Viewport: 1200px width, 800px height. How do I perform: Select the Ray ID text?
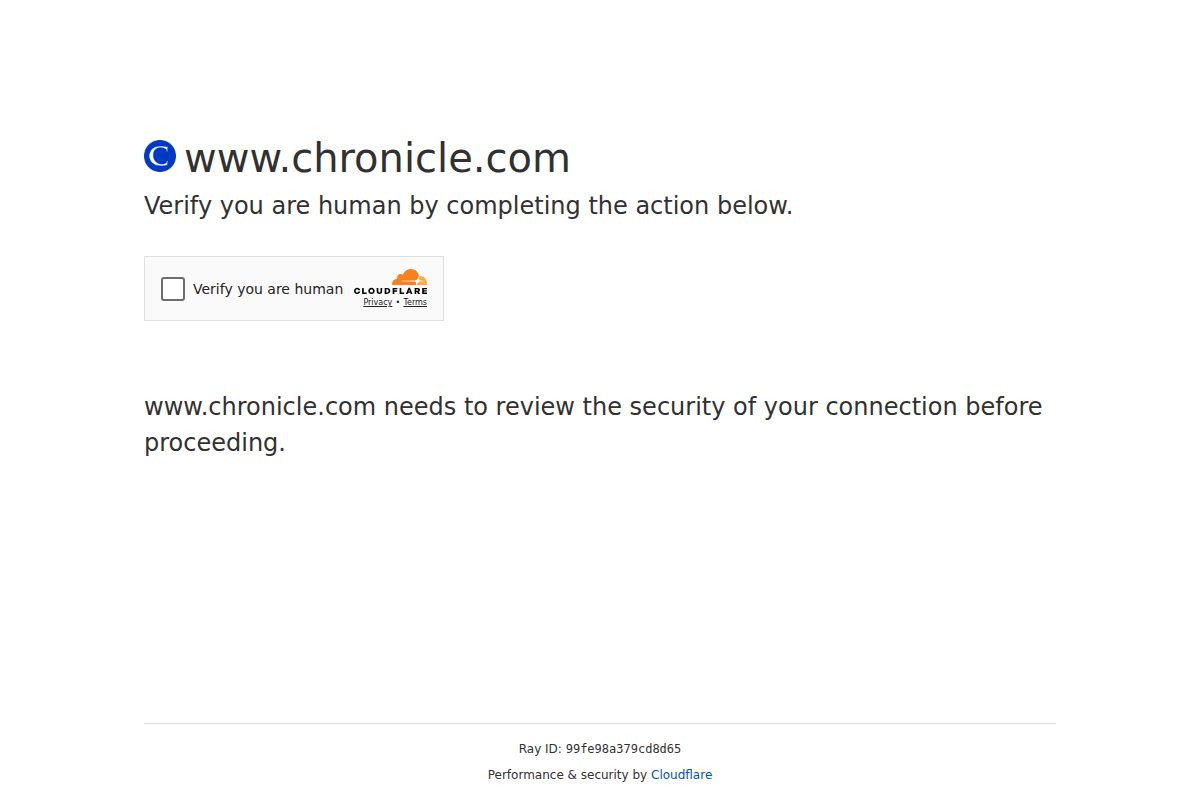(x=600, y=748)
